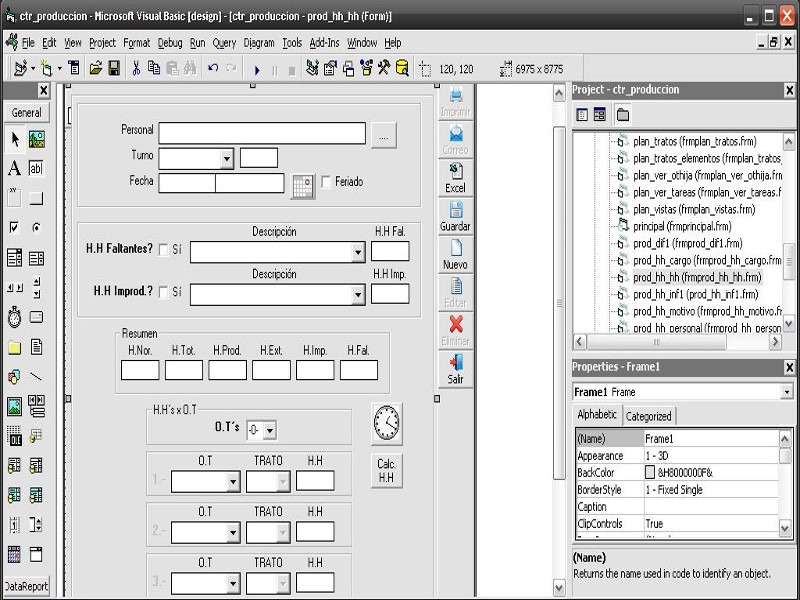The width and height of the screenshot is (800, 600).
Task: Toggle the H.H Improd. Sí checkbox
Action: (164, 292)
